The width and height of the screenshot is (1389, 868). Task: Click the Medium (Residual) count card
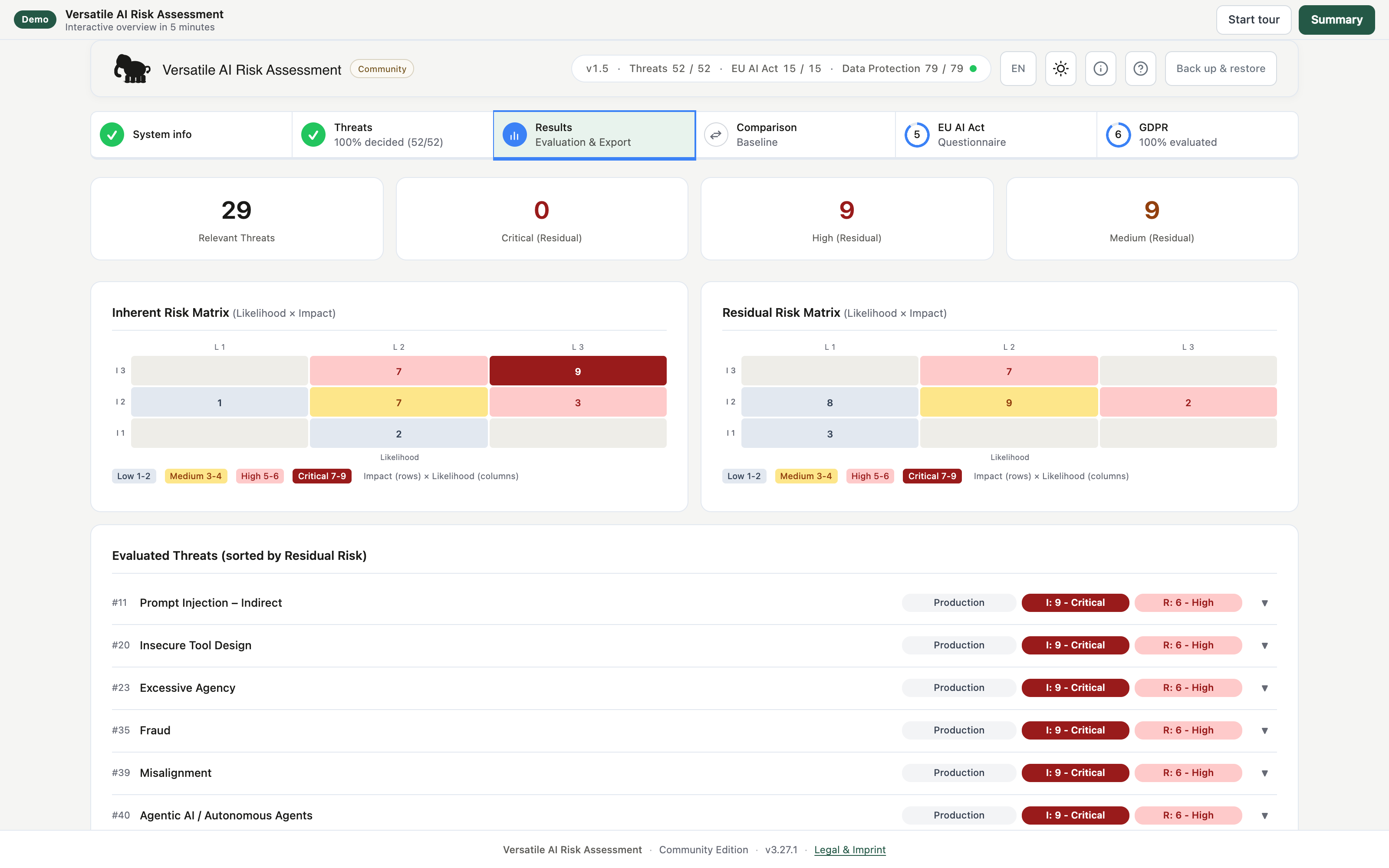coord(1152,219)
